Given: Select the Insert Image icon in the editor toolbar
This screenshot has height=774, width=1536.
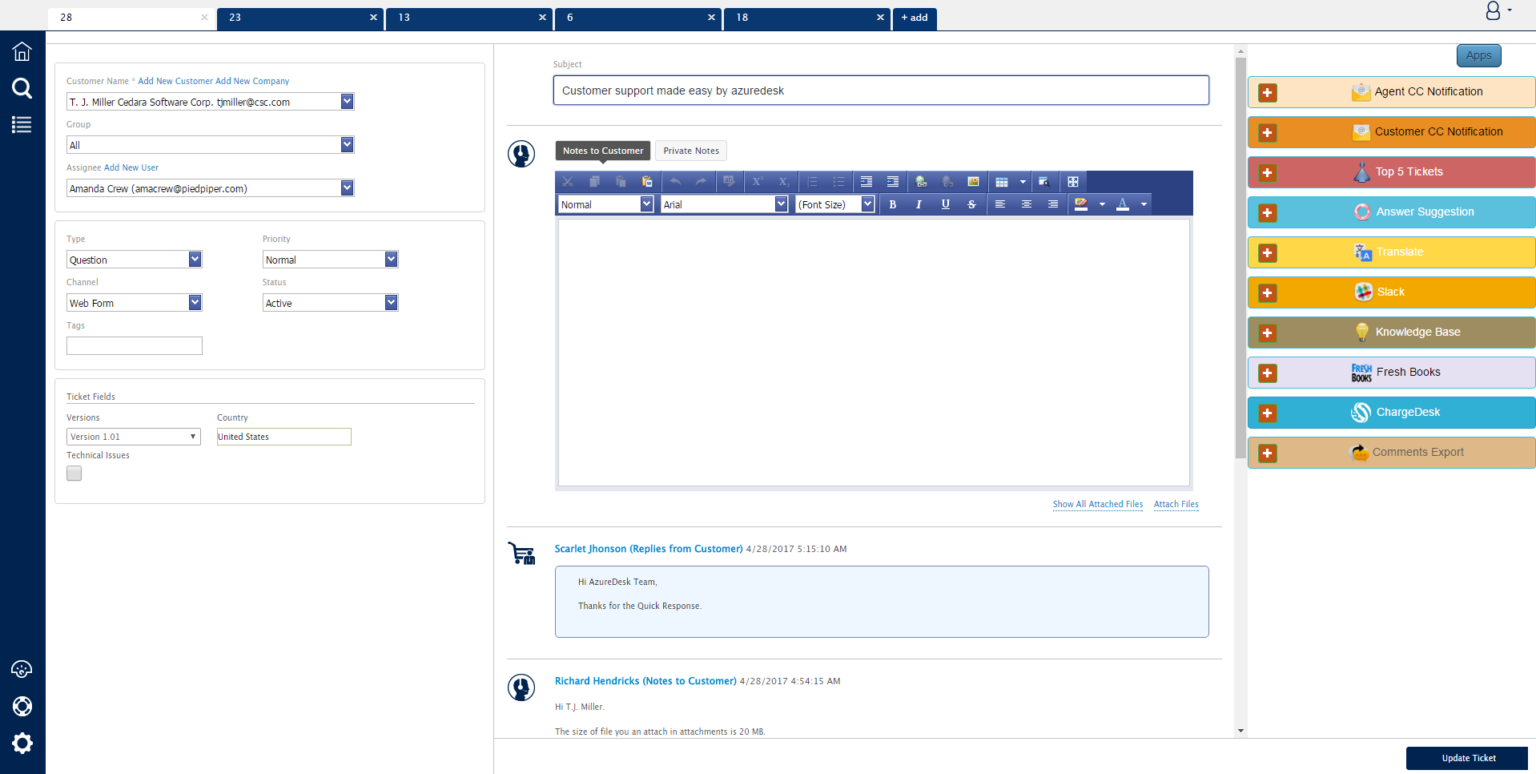Looking at the screenshot, I should click(x=973, y=181).
